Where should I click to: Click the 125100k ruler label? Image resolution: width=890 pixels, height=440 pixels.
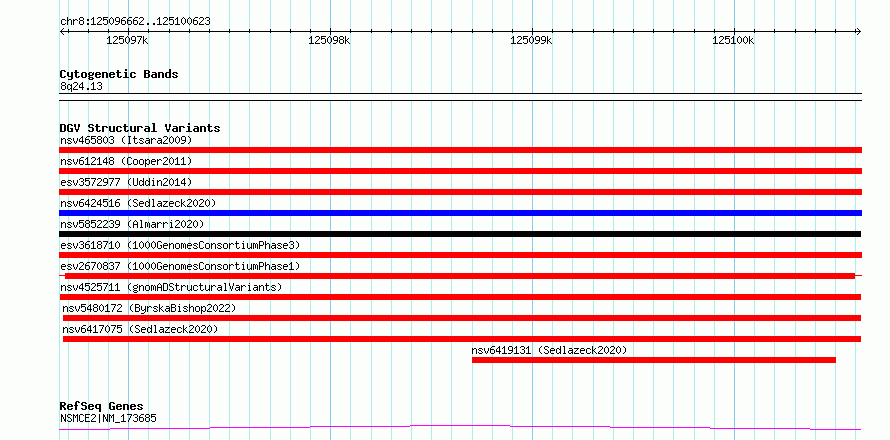pos(733,40)
